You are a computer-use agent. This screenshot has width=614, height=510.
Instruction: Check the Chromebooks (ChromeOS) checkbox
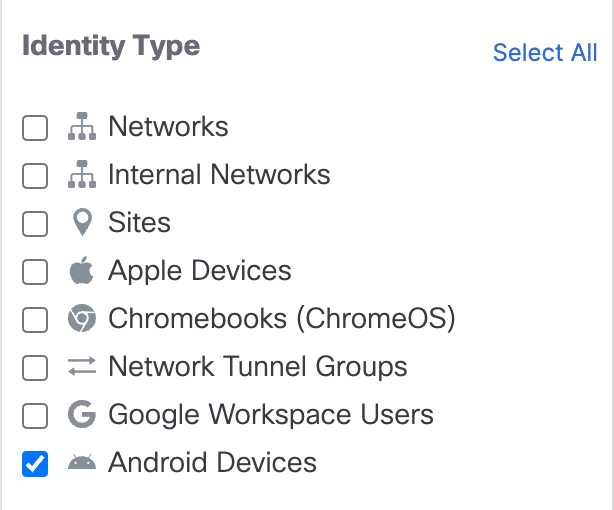pyautogui.click(x=35, y=320)
